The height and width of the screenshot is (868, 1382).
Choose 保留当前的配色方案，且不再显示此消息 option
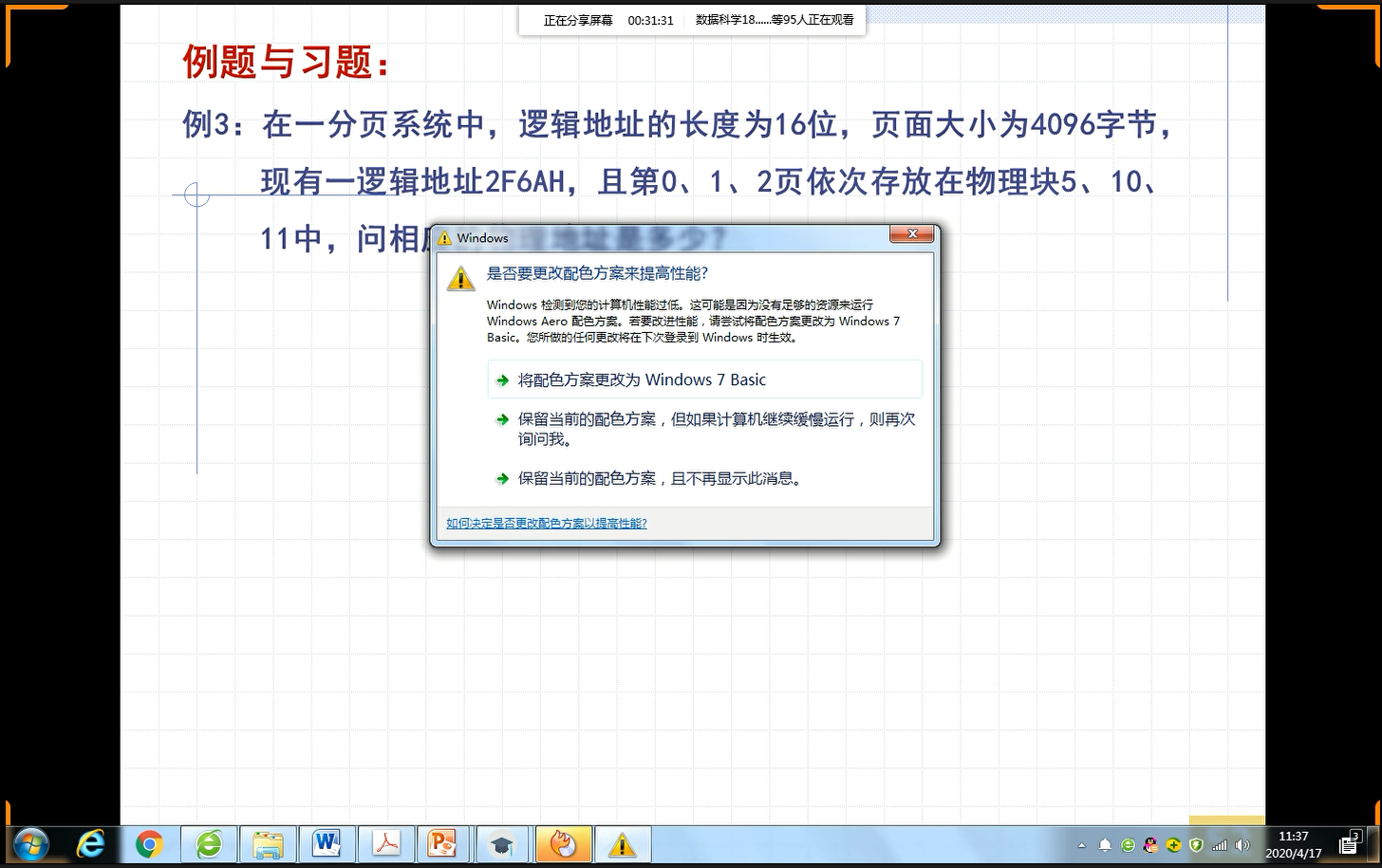[x=704, y=478]
